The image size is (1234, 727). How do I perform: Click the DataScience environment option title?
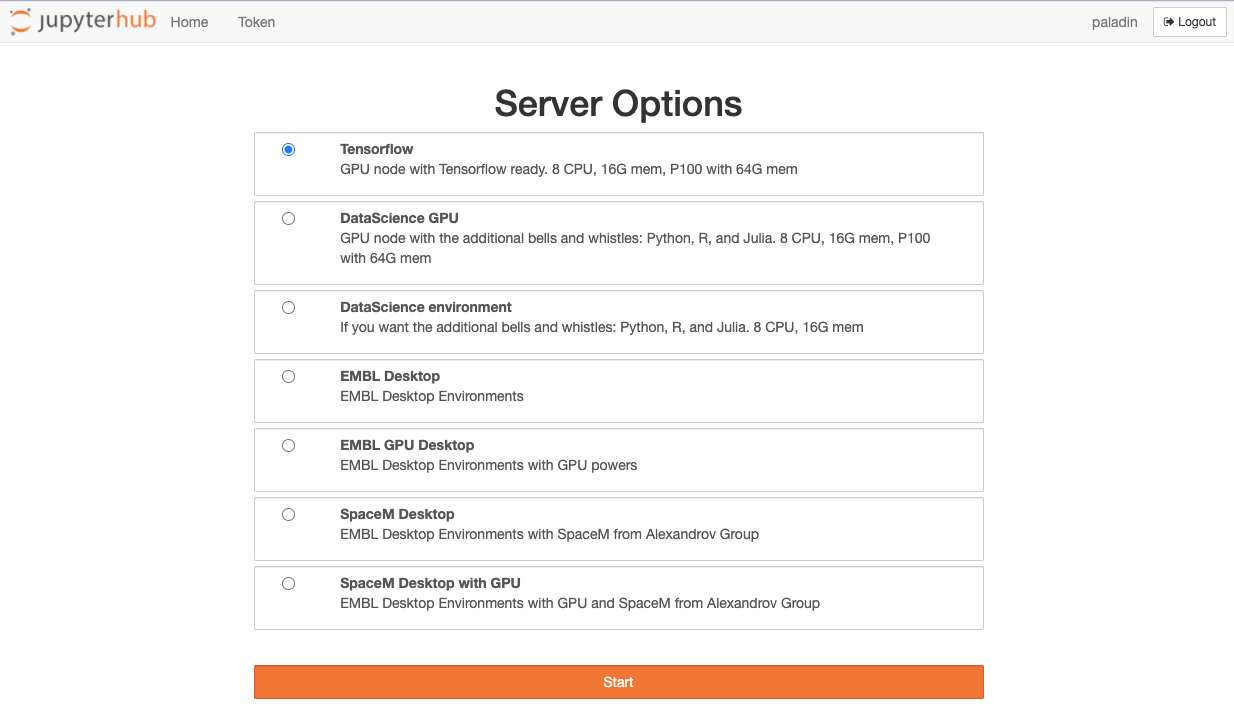(425, 307)
